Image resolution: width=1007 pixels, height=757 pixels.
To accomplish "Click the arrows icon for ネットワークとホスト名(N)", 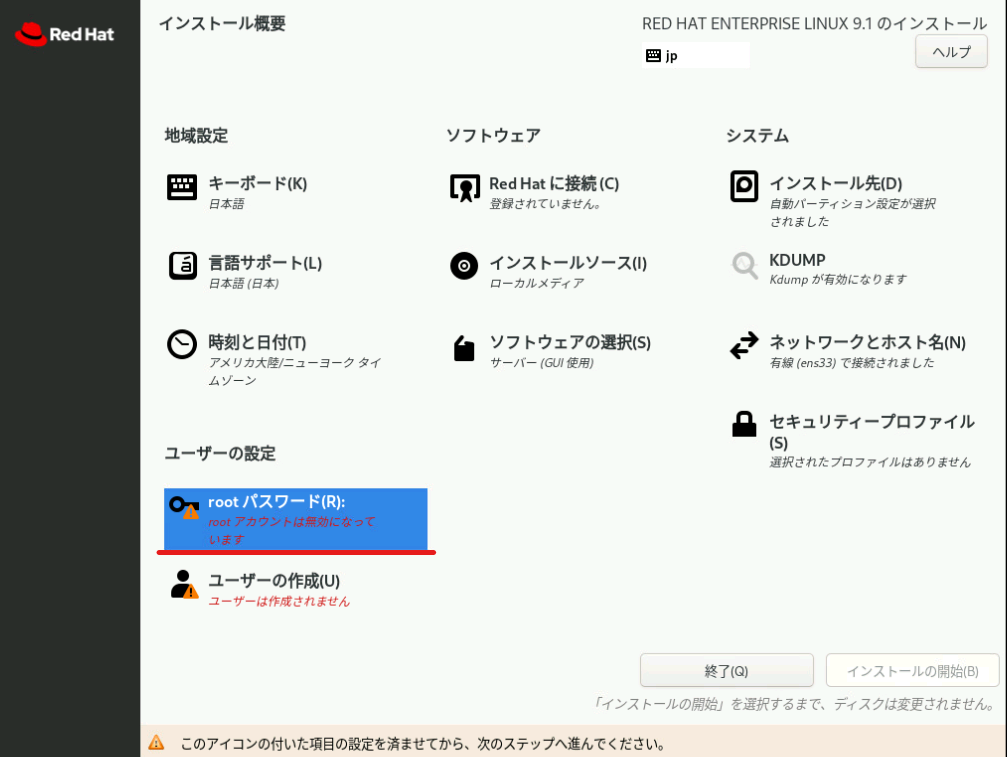I will pyautogui.click(x=744, y=345).
